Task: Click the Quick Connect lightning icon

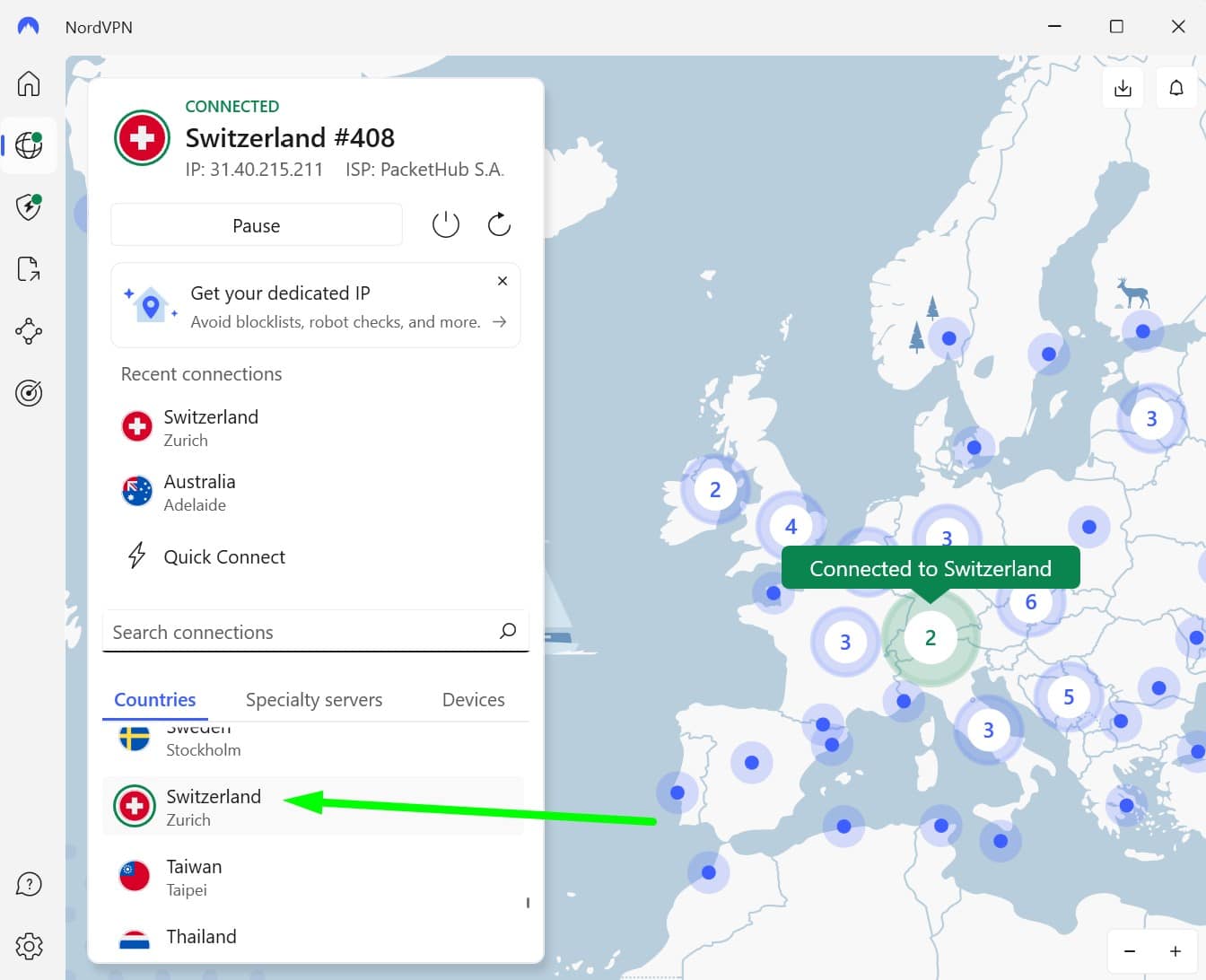Action: click(x=136, y=556)
